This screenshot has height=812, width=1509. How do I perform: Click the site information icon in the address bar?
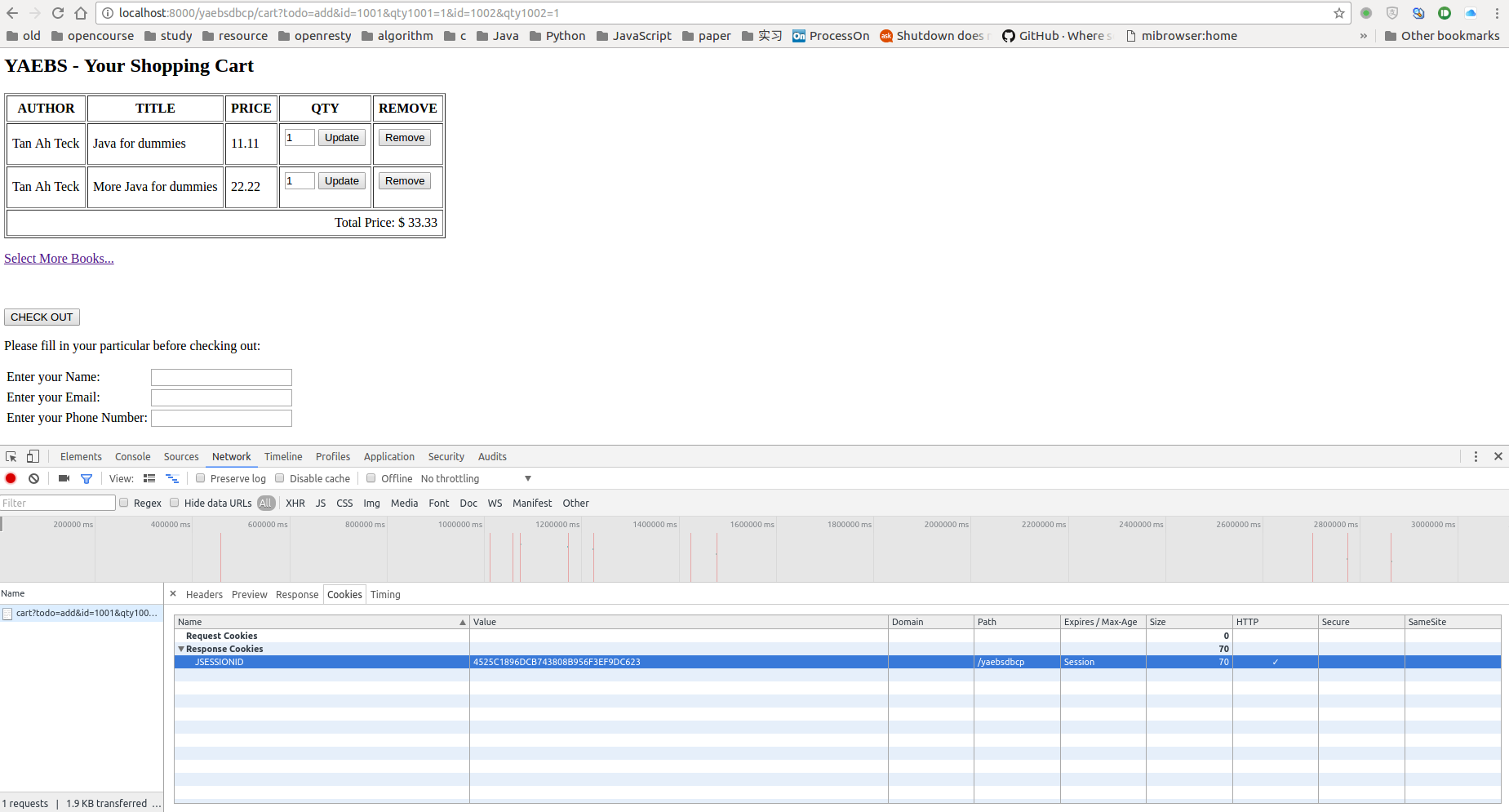pos(107,13)
